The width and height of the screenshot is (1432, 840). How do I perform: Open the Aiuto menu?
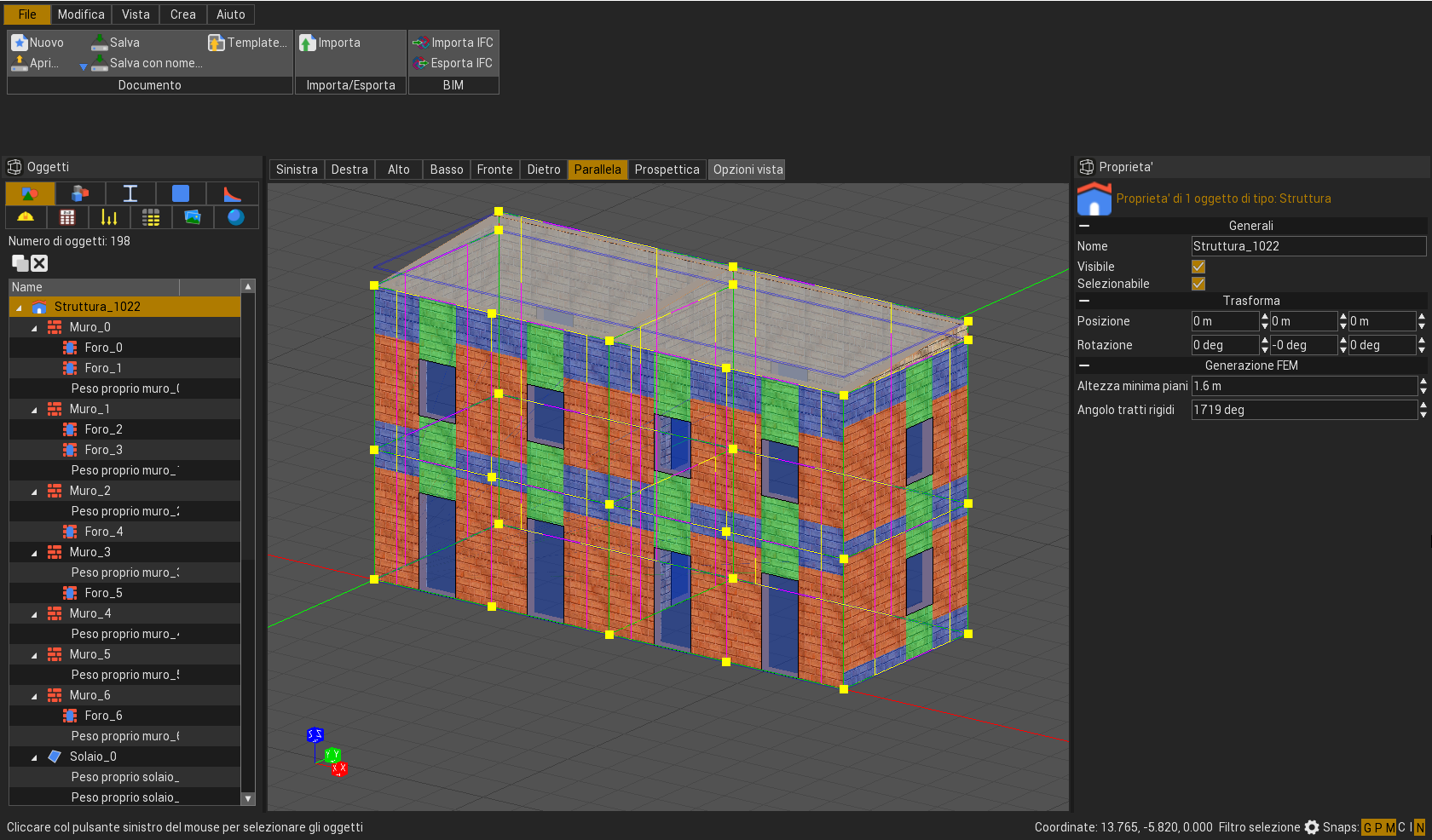pos(231,14)
